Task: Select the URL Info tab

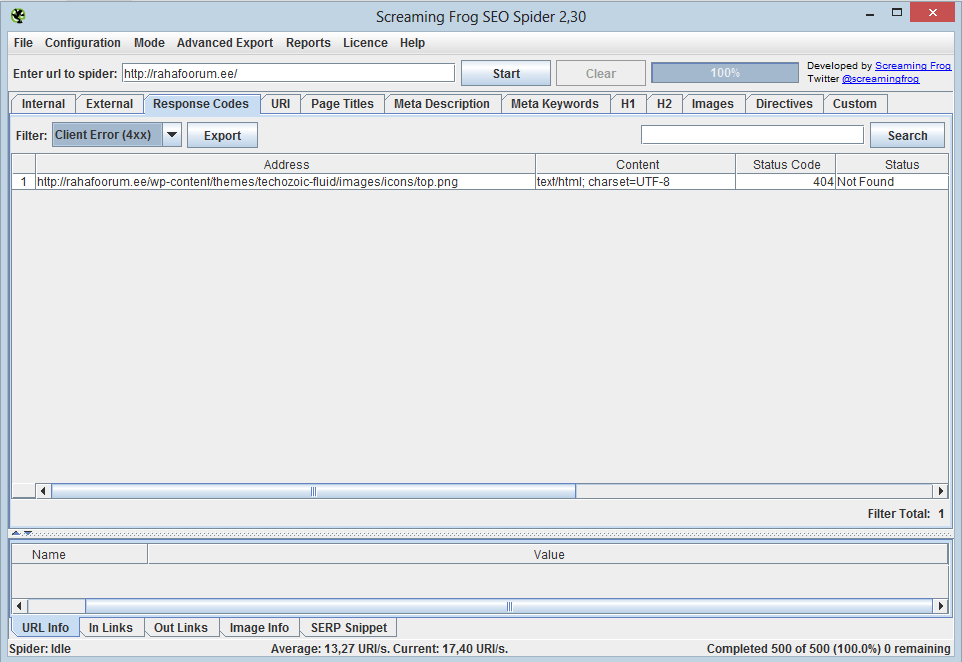Action: tap(45, 628)
